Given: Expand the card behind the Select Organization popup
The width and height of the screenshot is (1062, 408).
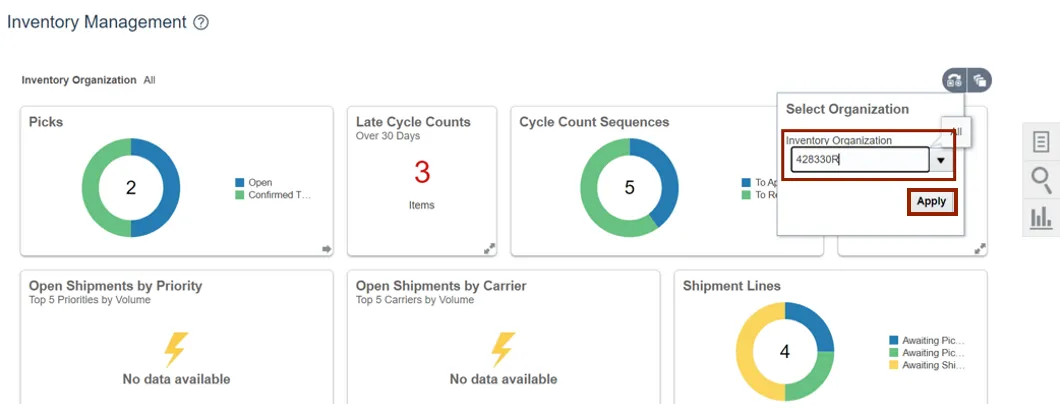Looking at the screenshot, I should 980,248.
